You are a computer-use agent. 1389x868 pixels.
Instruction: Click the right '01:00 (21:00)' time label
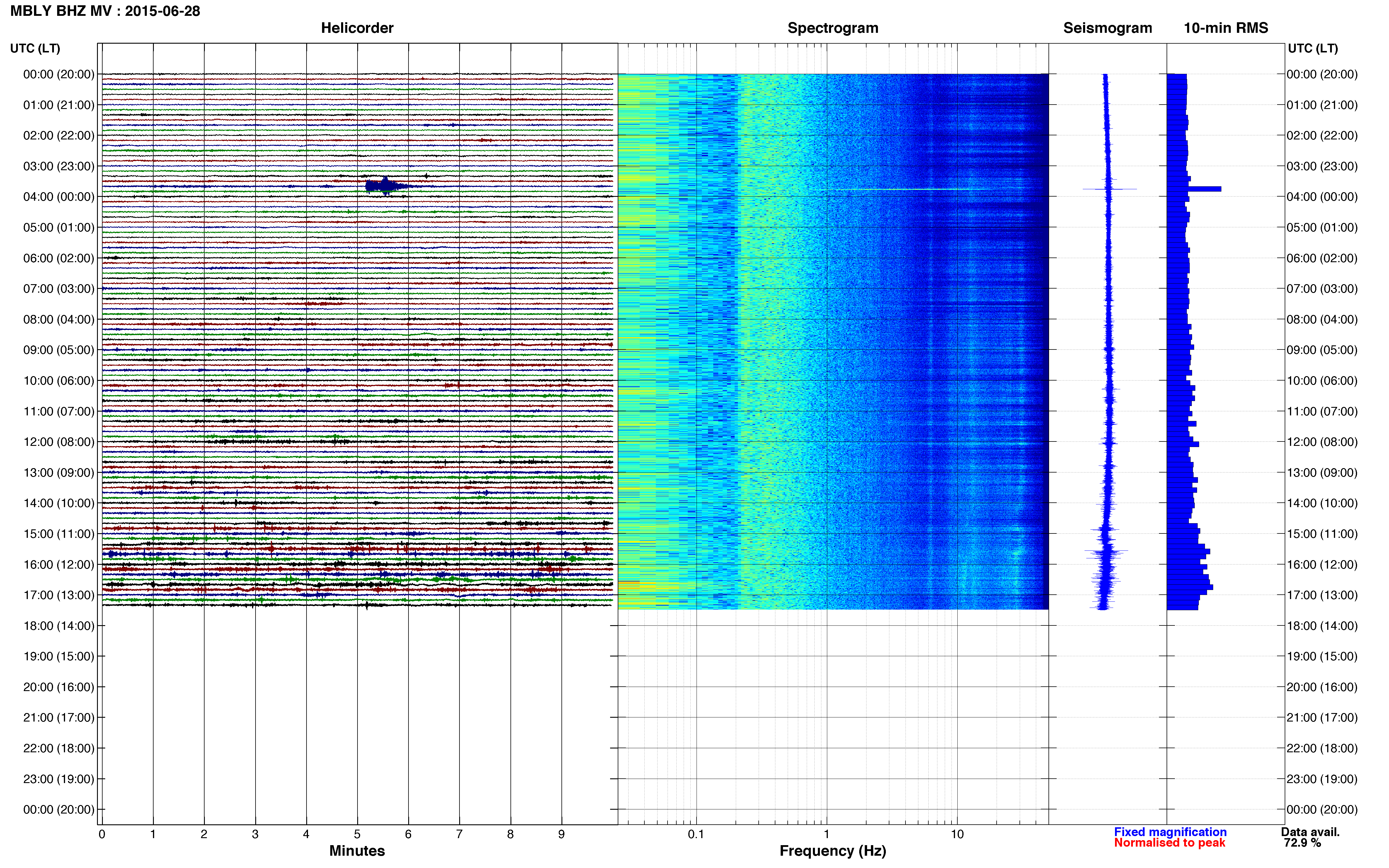1322,105
